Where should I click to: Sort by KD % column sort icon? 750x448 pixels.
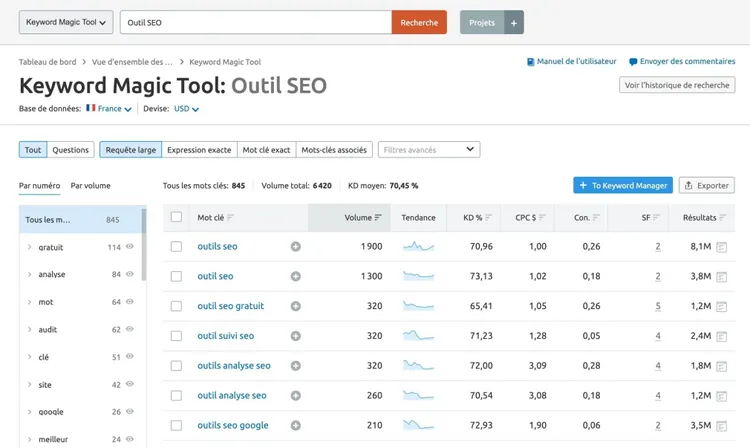click(x=488, y=218)
